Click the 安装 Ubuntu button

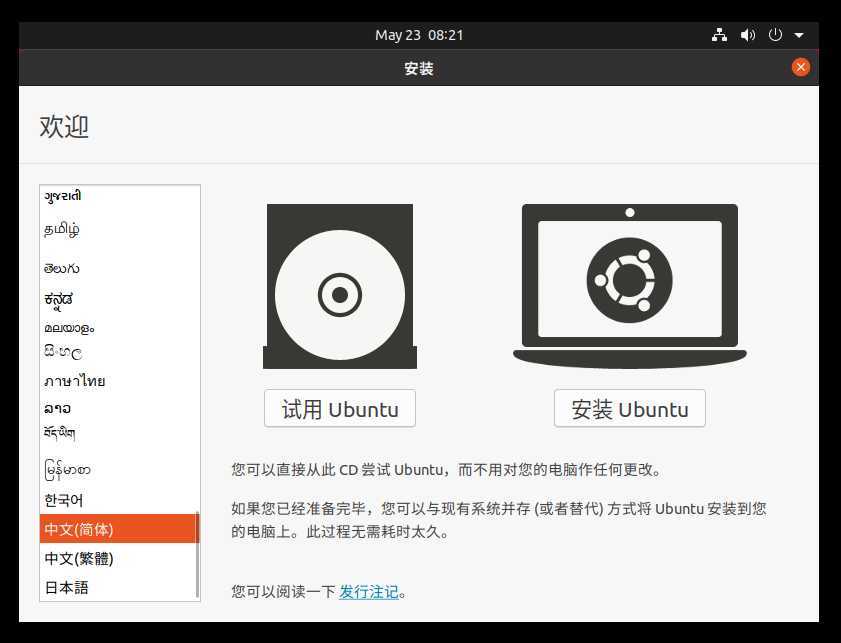click(x=630, y=409)
